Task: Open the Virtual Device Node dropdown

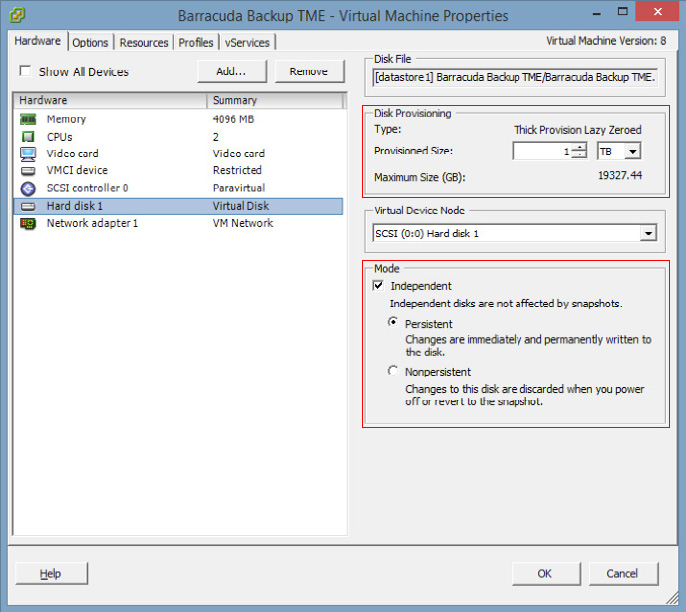Action: point(648,233)
